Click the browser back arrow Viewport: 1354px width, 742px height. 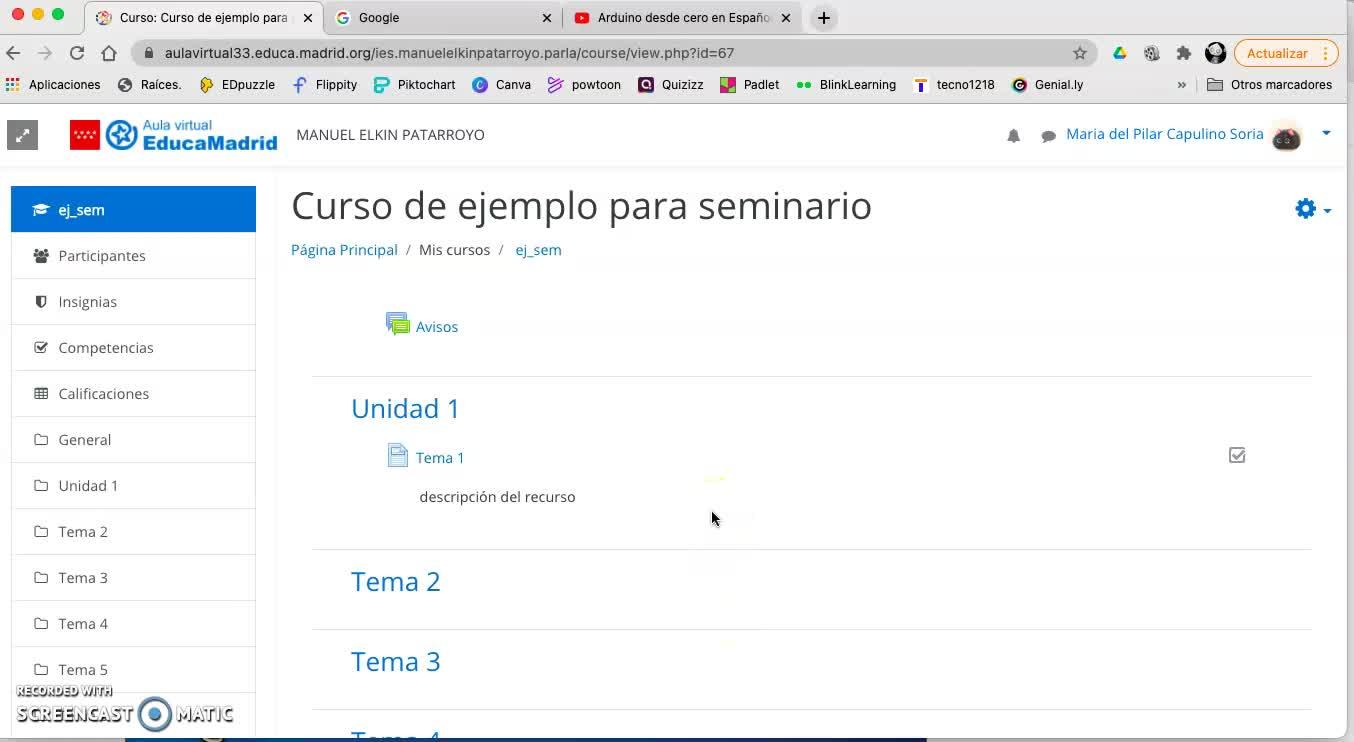coord(13,53)
